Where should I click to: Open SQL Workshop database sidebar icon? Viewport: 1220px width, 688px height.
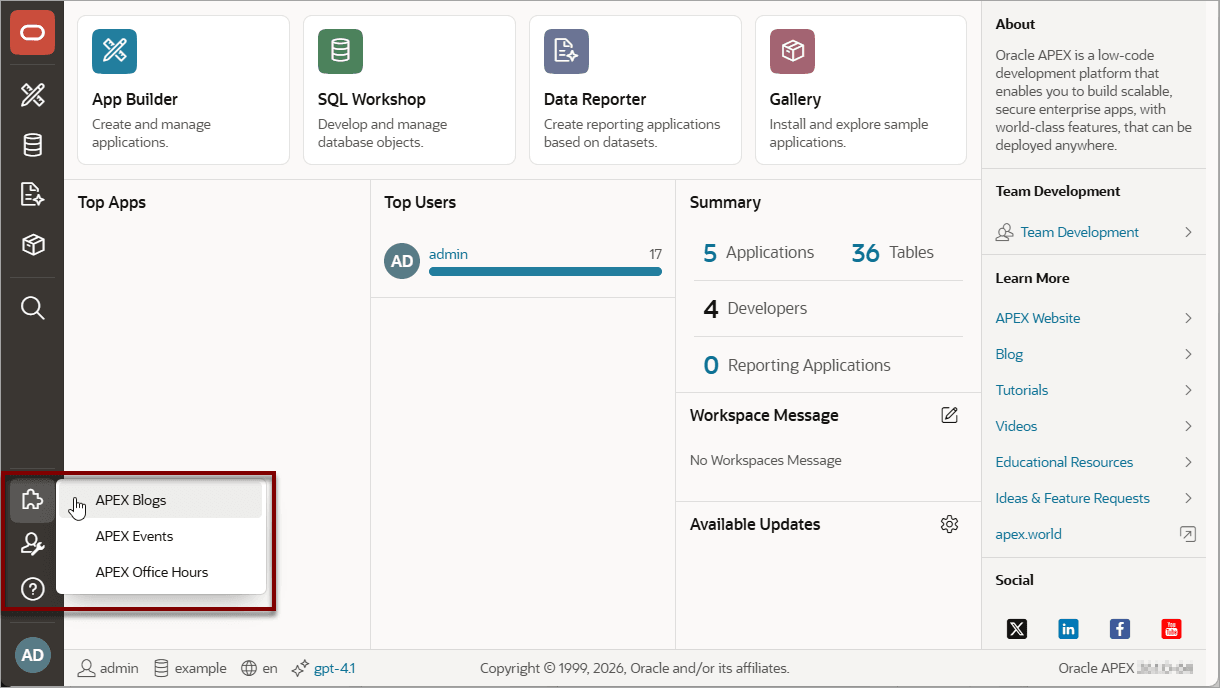tap(32, 145)
